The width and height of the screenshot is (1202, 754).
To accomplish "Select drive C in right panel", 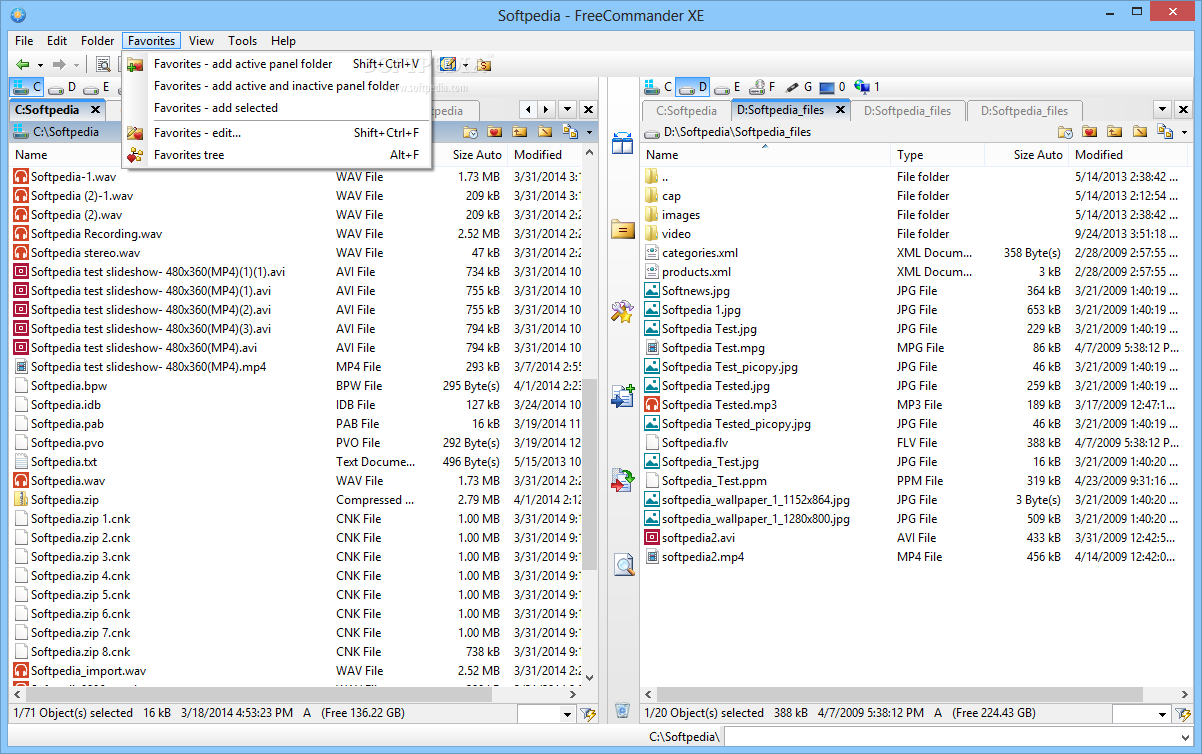I will 659,87.
